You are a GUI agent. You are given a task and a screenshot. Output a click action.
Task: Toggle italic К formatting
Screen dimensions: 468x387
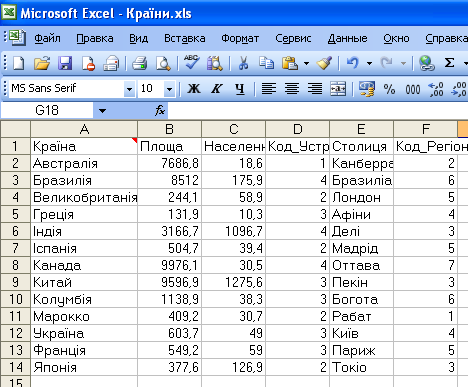217,89
